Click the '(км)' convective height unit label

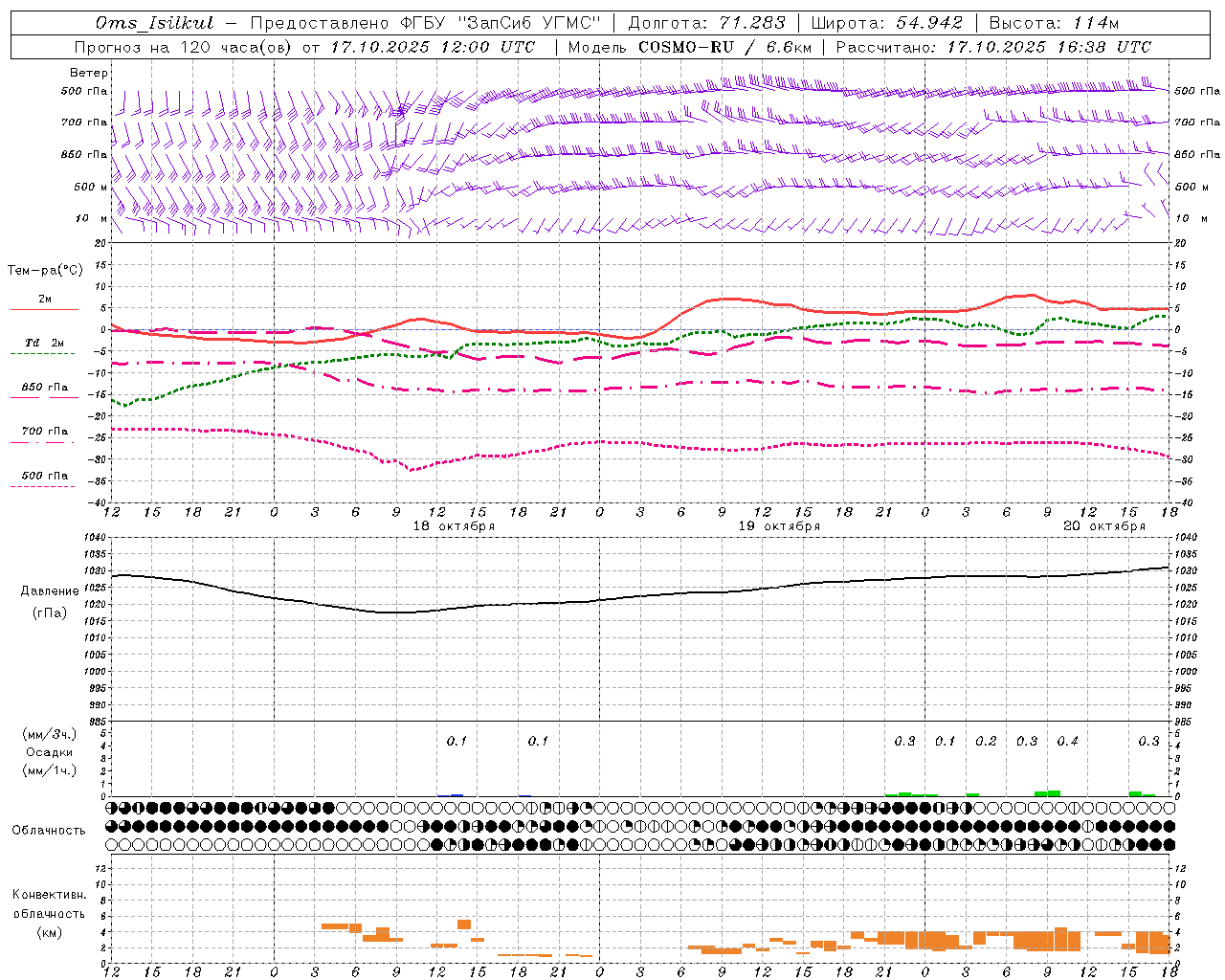click(x=50, y=933)
